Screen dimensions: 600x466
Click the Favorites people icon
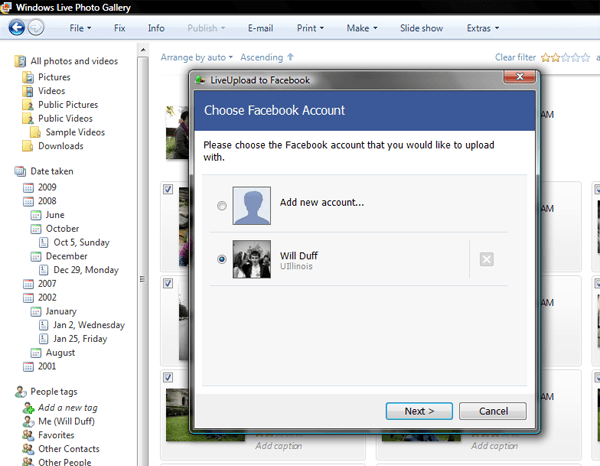pos(28,435)
